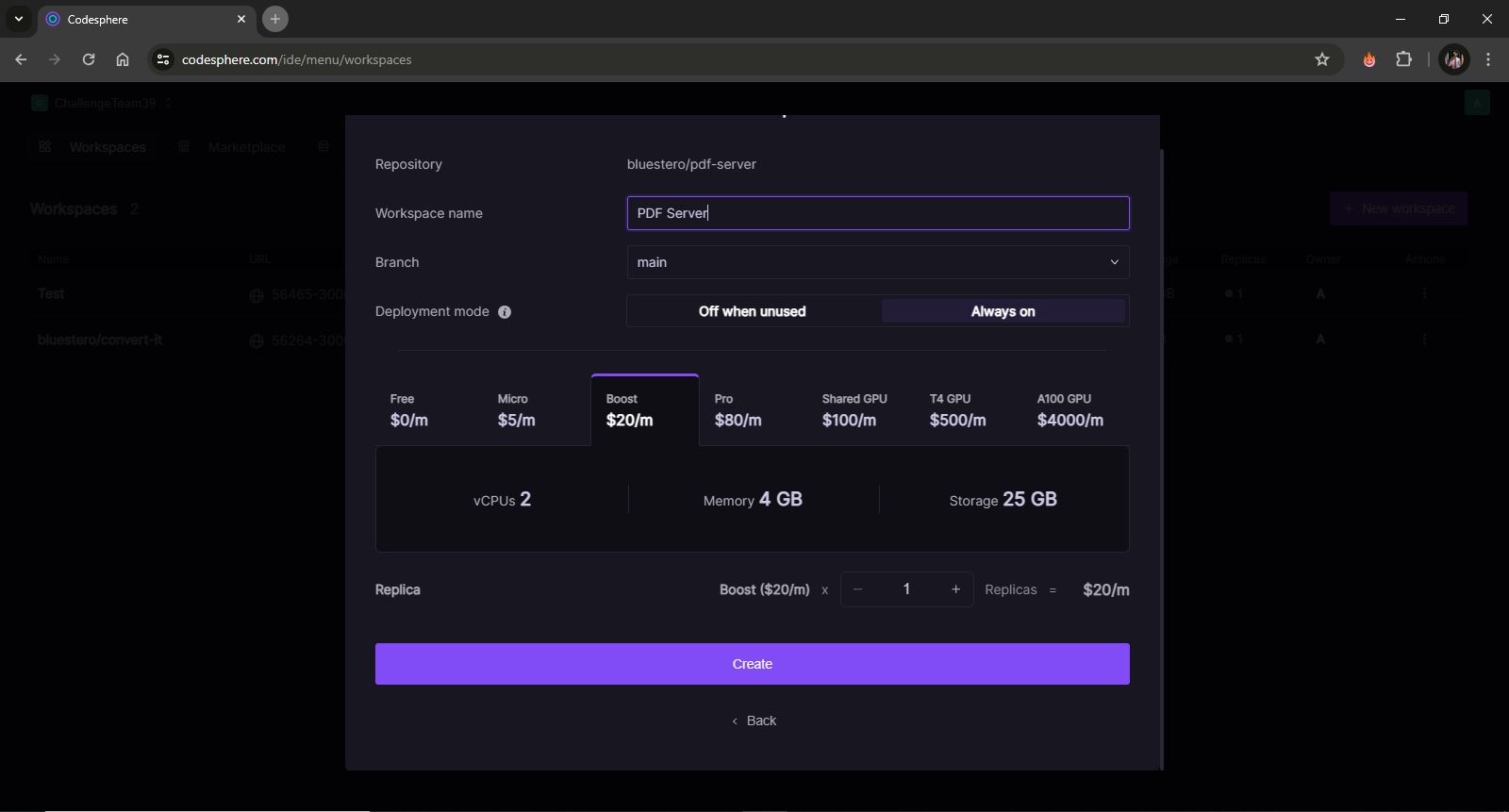Screen dimensions: 1509x812
Task: Click user avatar in app header
Action: point(1477,103)
